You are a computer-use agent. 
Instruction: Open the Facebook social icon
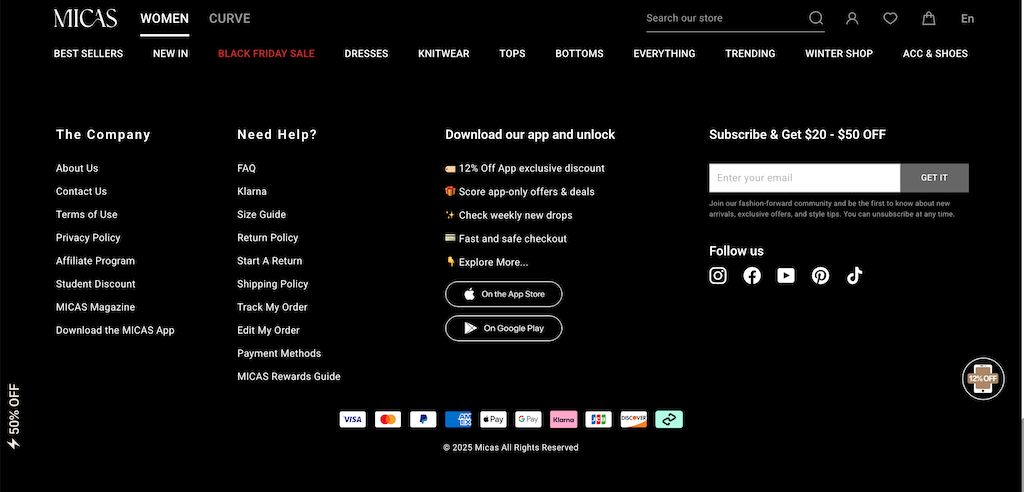752,276
